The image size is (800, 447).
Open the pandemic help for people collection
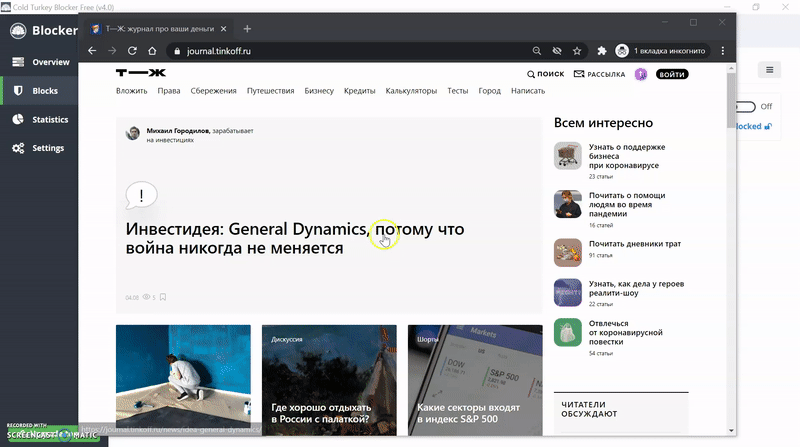tap(627, 205)
